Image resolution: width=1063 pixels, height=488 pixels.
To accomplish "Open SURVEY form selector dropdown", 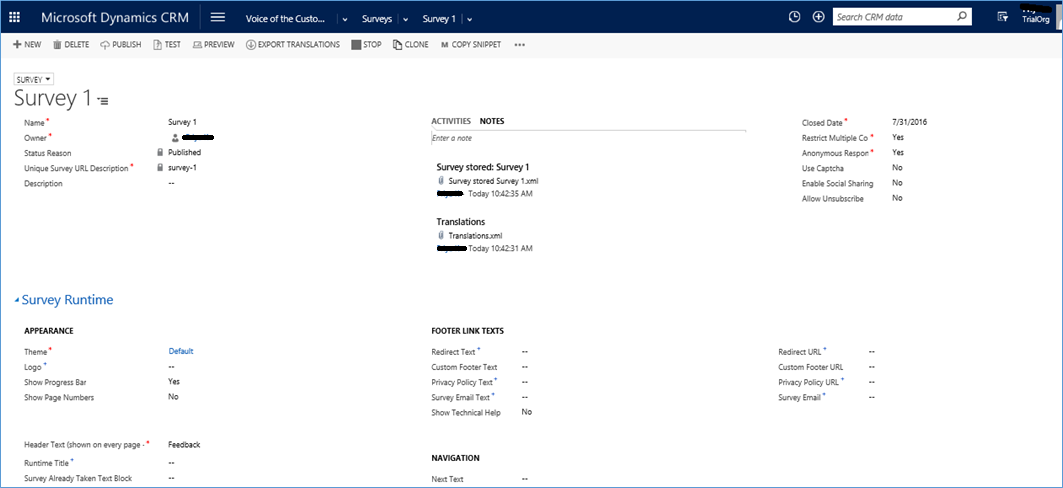I will point(34,79).
